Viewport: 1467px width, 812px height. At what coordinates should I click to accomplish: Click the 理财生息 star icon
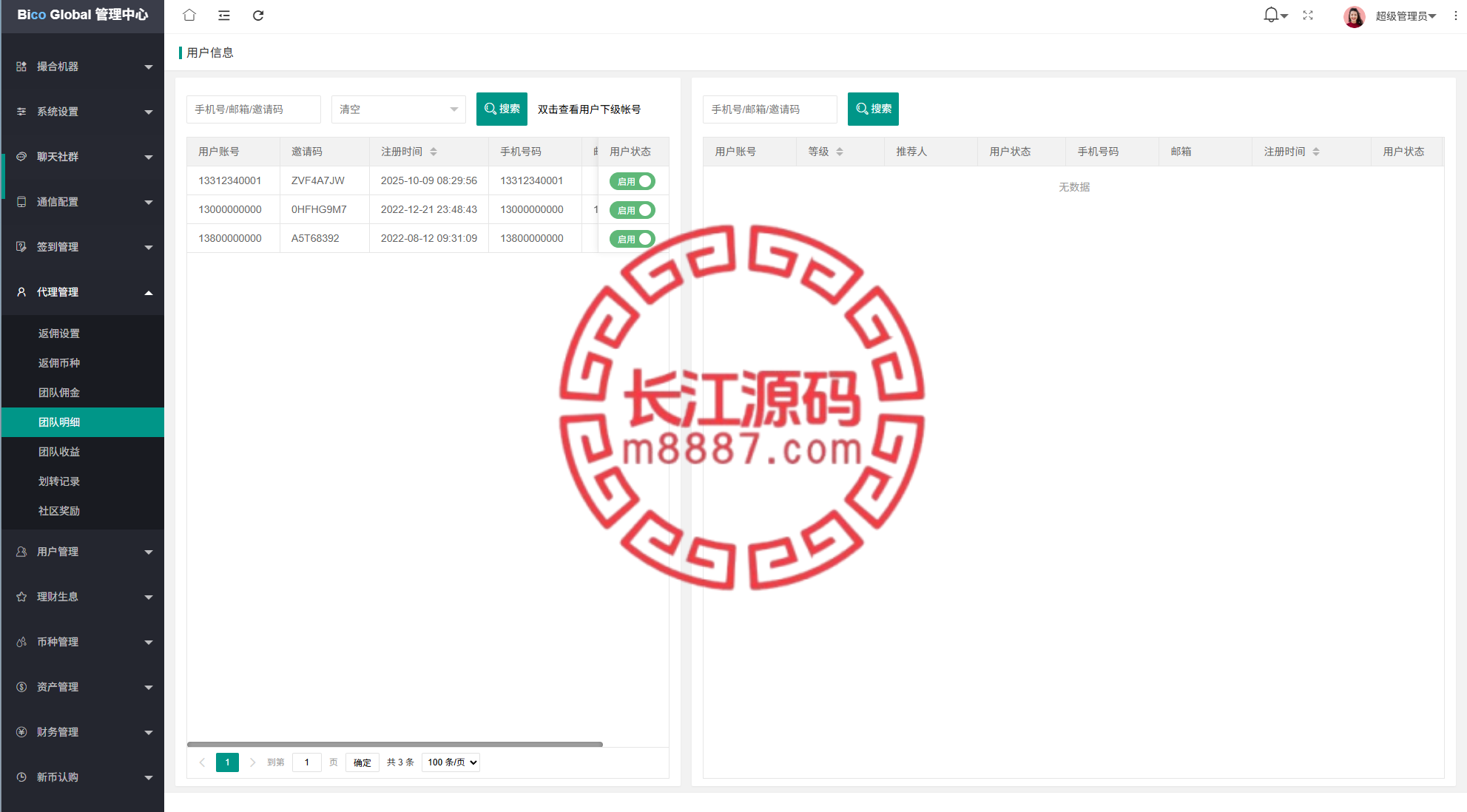(x=21, y=597)
